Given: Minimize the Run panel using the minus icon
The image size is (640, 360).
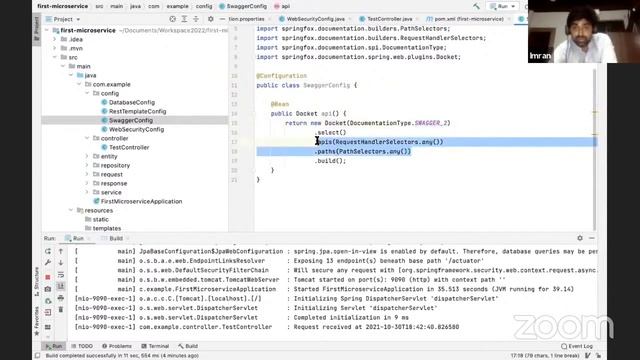Looking at the screenshot, I should (592, 238).
